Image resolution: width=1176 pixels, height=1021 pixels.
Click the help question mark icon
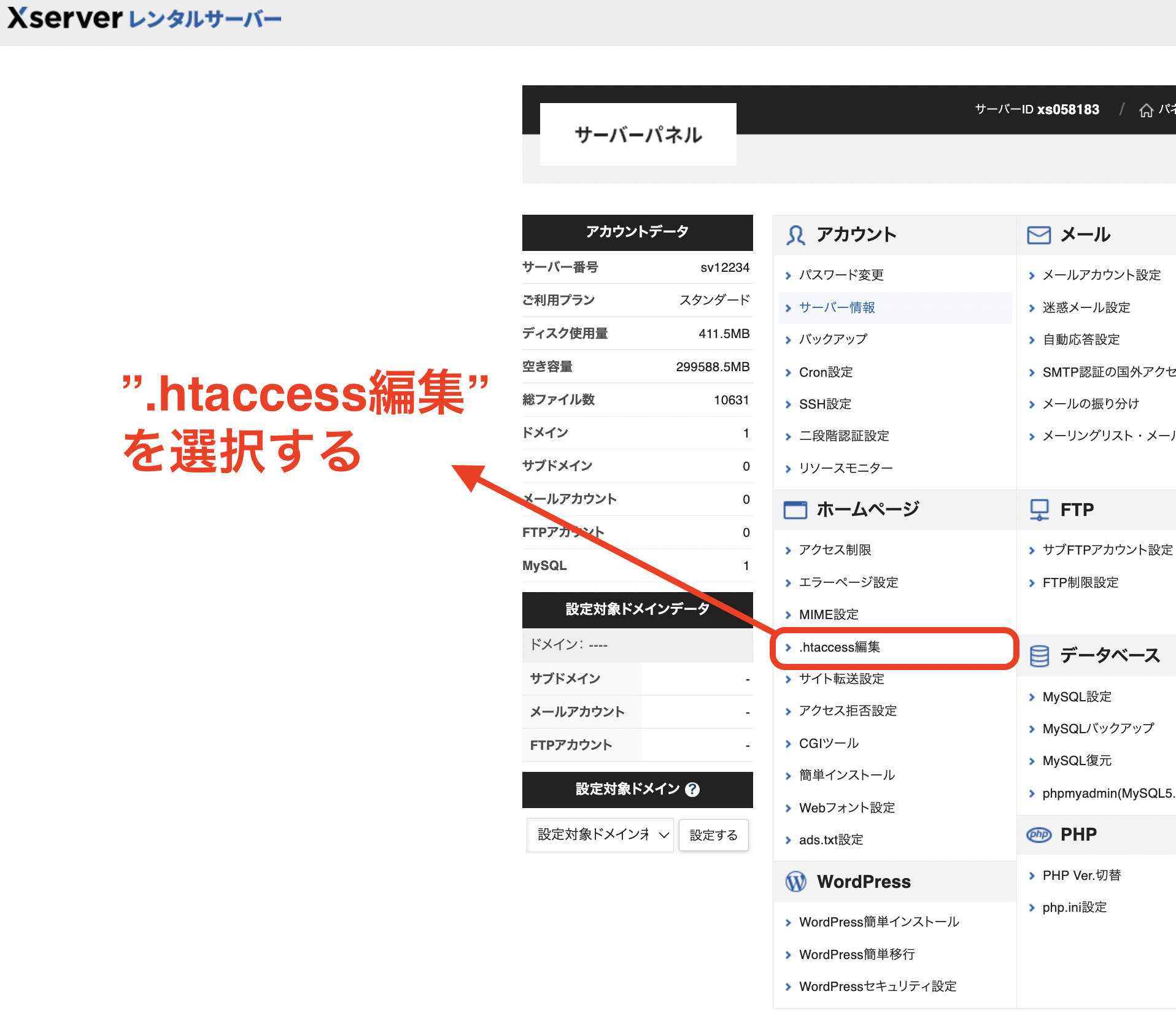coord(692,790)
